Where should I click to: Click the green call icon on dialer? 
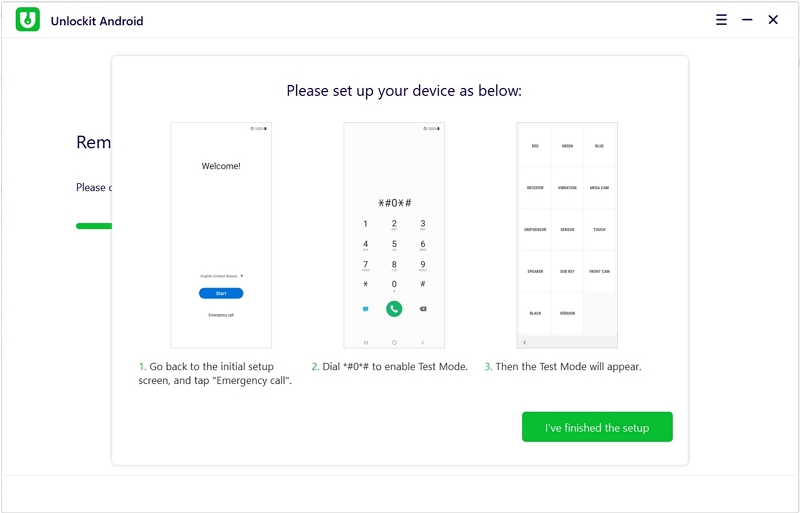click(x=394, y=309)
